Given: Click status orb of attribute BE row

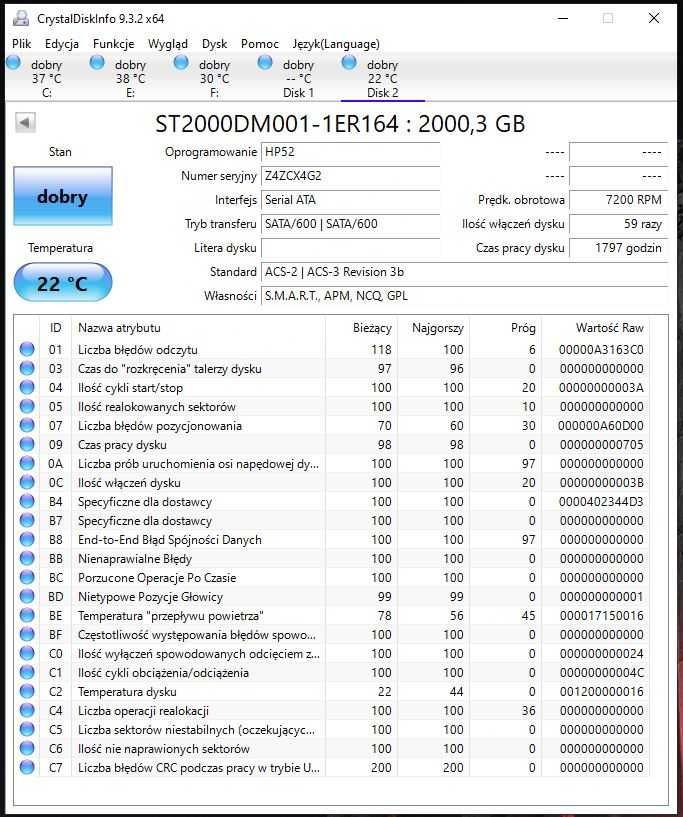Looking at the screenshot, I should pos(27,615).
